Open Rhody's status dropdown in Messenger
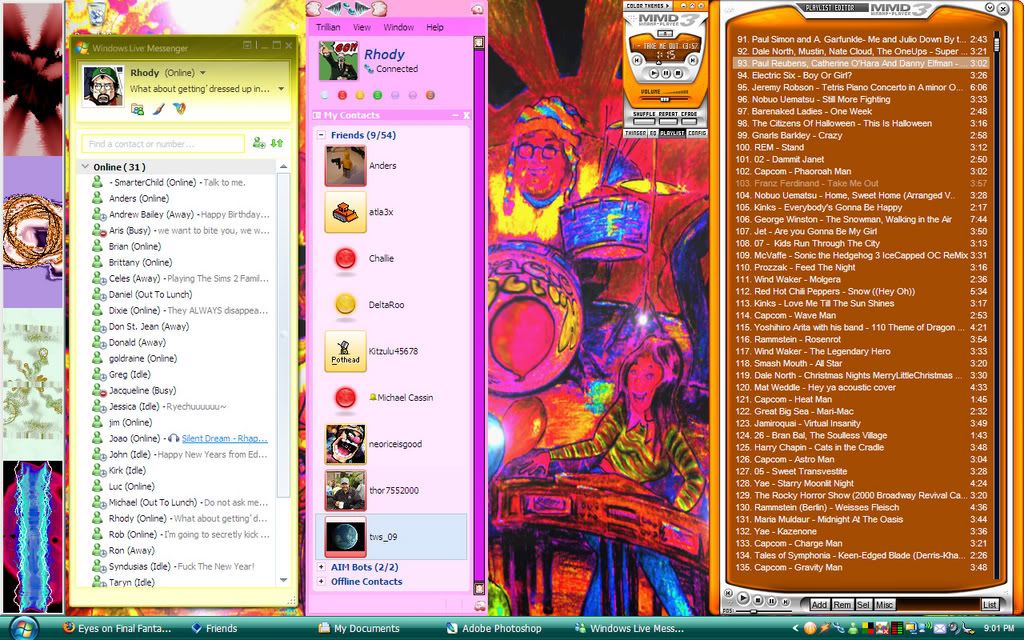This screenshot has width=1024, height=640. pyautogui.click(x=202, y=72)
